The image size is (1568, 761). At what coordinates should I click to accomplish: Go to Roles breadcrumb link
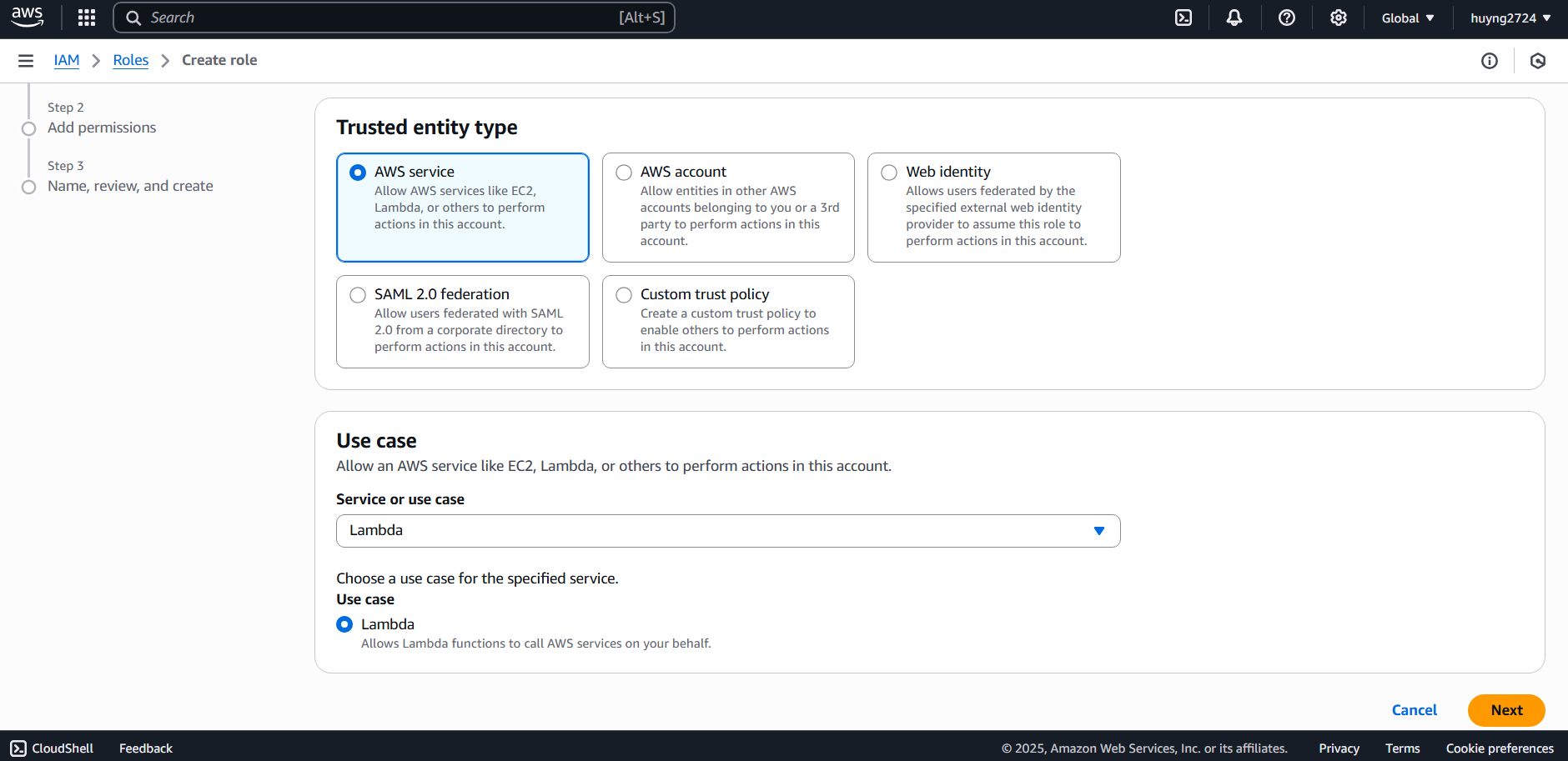pos(131,60)
